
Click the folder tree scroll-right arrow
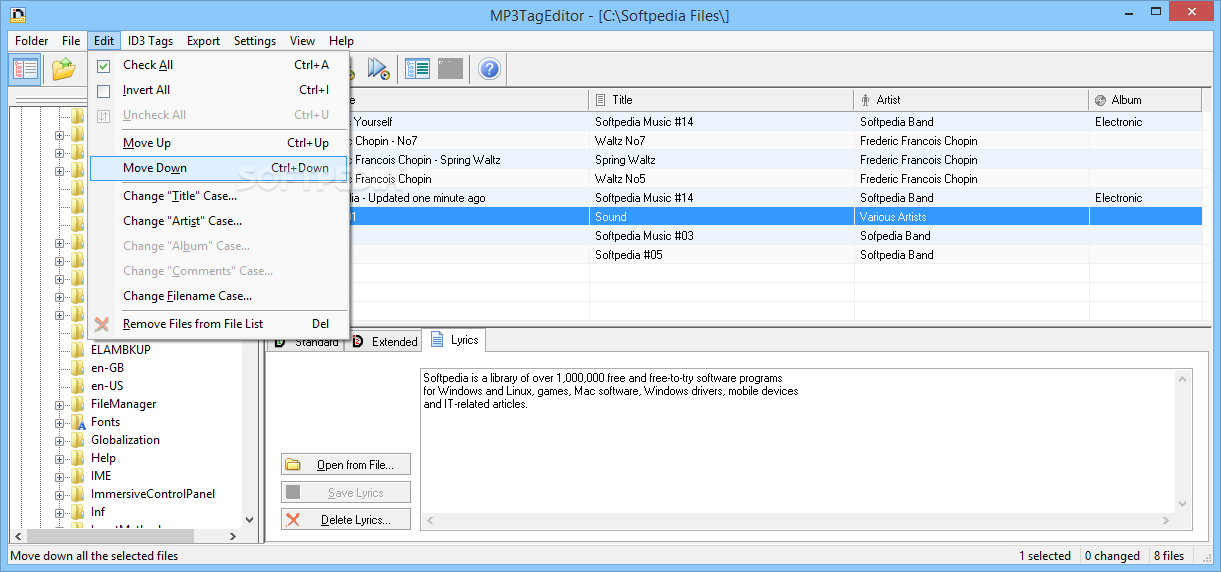[x=233, y=536]
